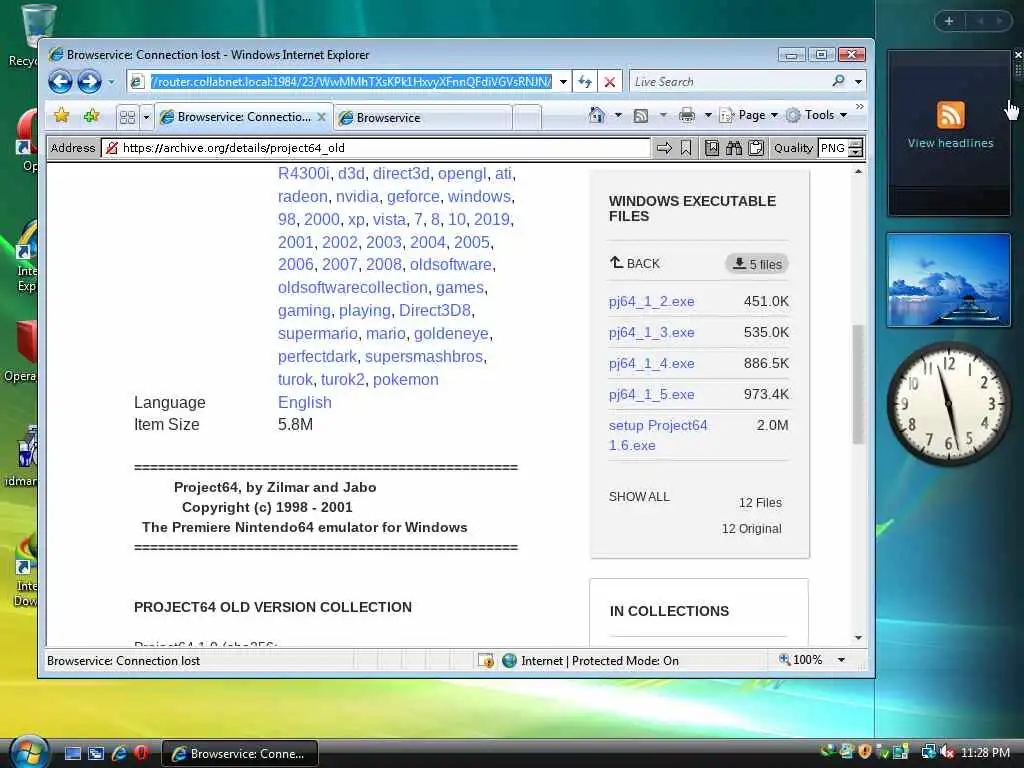This screenshot has width=1024, height=768.
Task: Click the Go arrow beside Browservice address field
Action: pyautogui.click(x=664, y=148)
